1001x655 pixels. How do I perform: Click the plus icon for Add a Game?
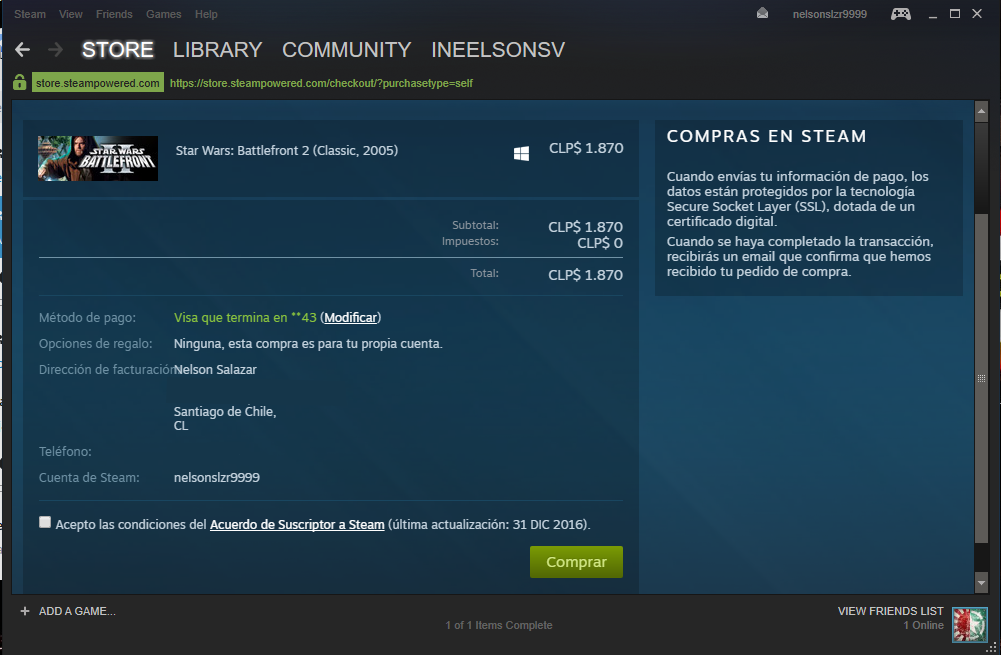click(25, 611)
